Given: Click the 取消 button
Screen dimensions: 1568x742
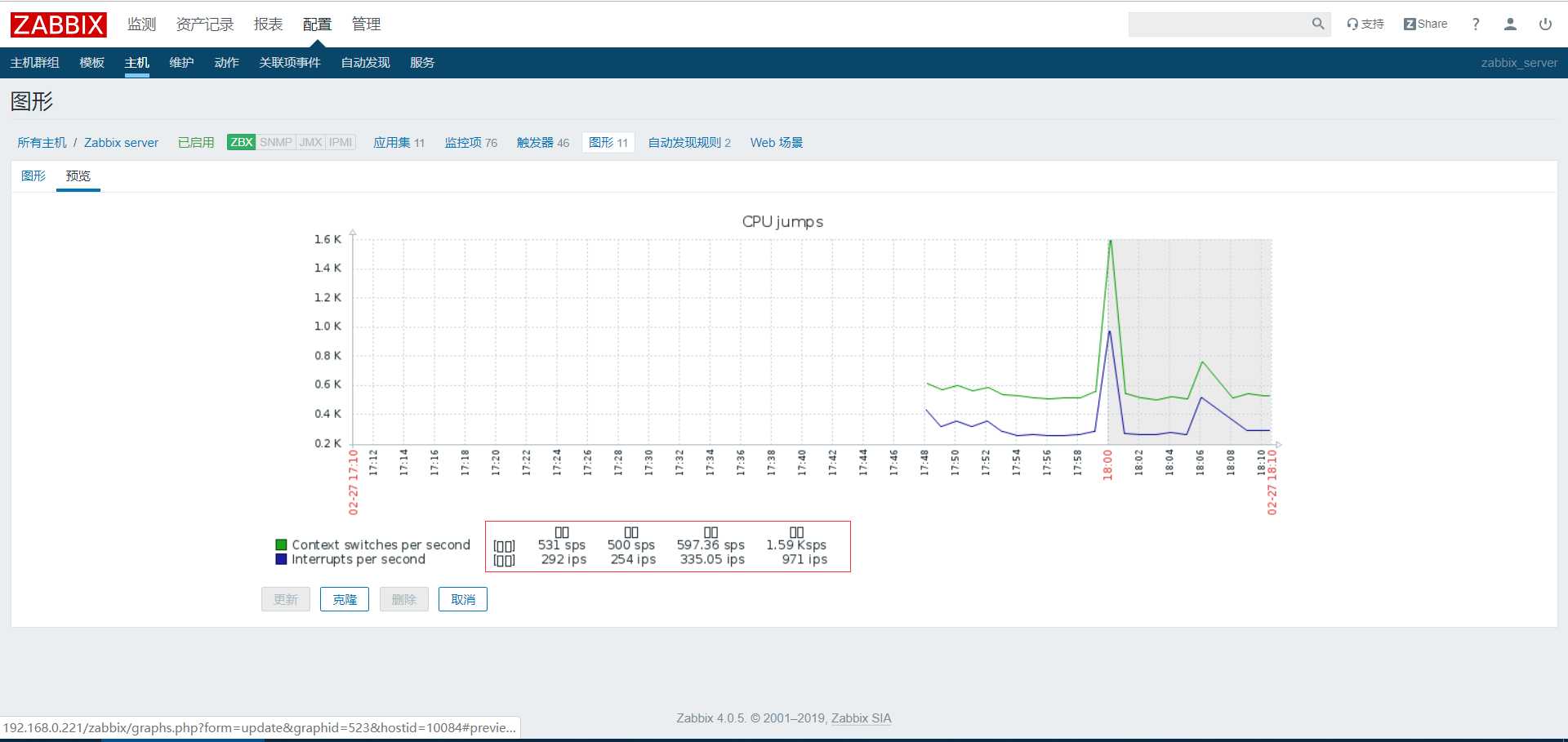Looking at the screenshot, I should coord(463,599).
